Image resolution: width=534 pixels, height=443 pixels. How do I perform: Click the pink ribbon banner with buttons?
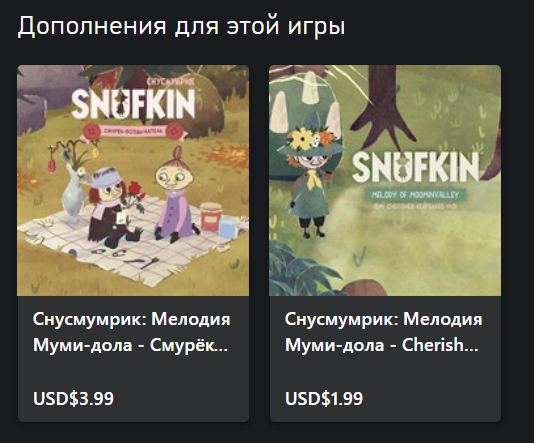pyautogui.click(x=134, y=131)
